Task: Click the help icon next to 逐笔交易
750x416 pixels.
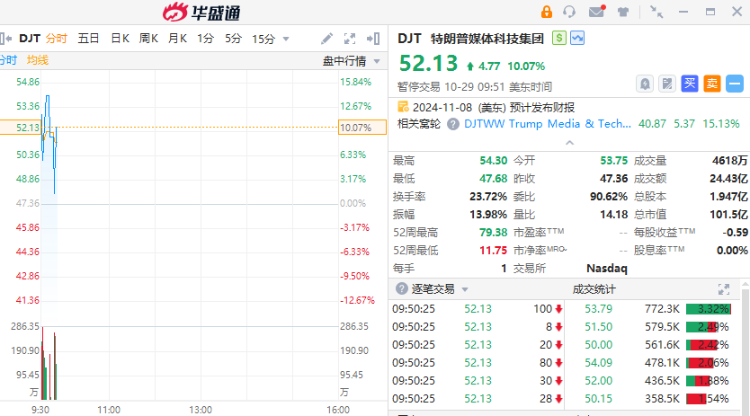Action: point(402,289)
